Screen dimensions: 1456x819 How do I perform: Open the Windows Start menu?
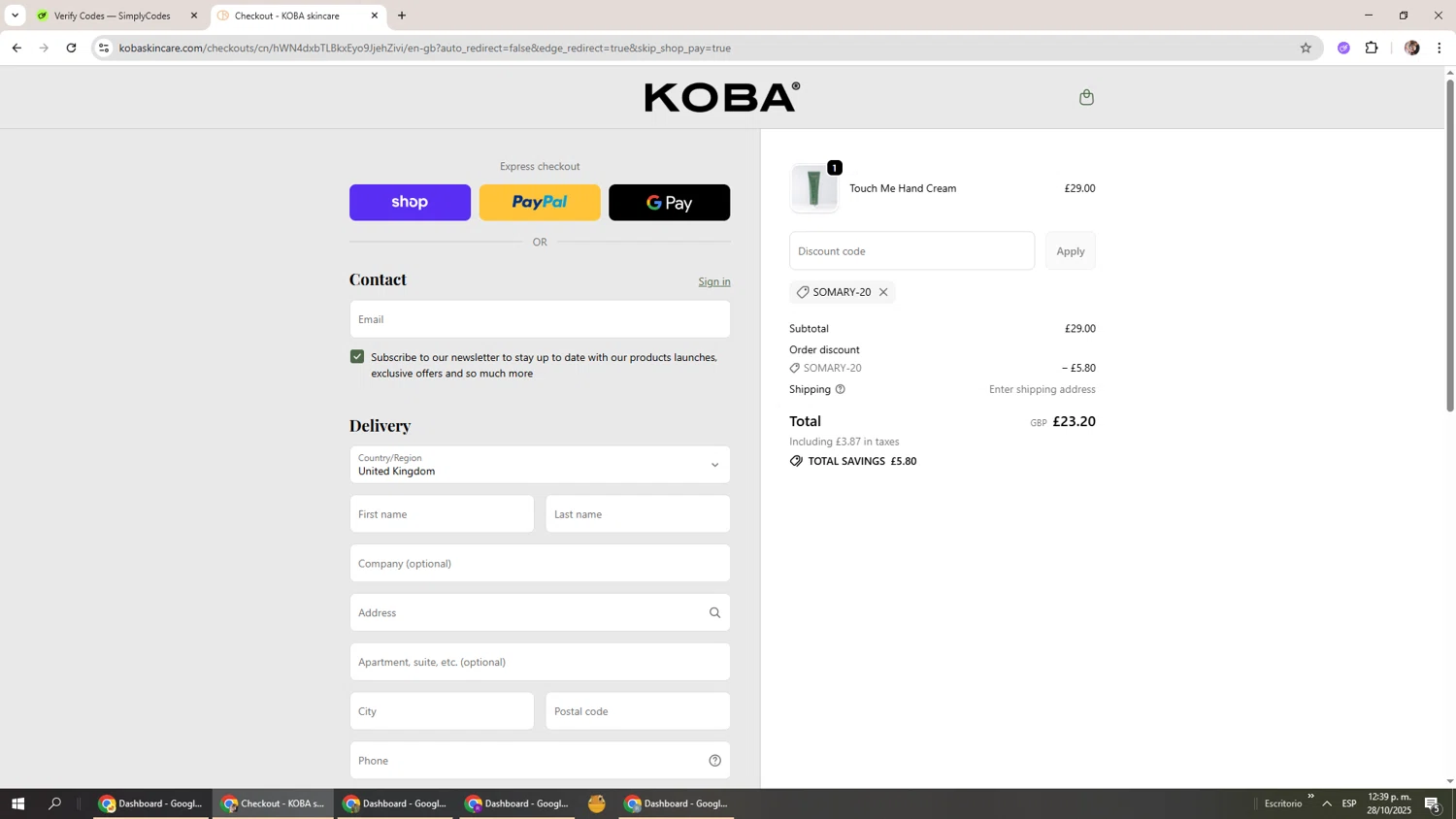[17, 803]
